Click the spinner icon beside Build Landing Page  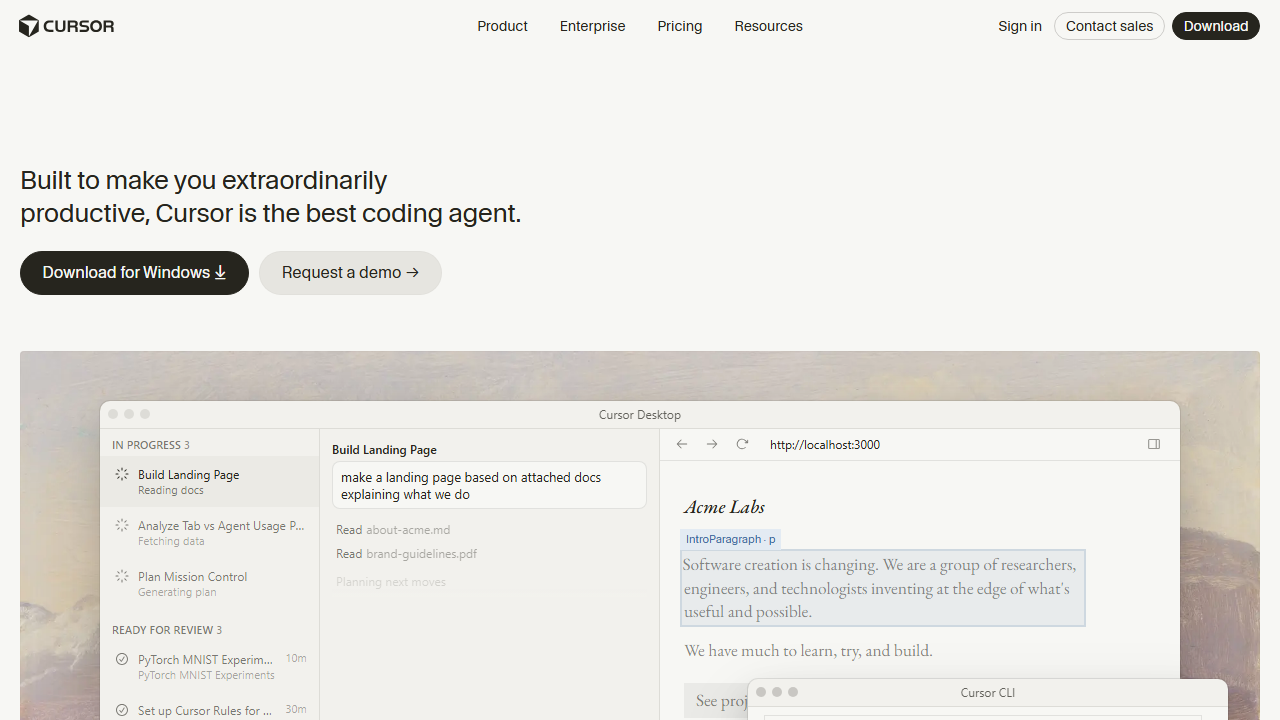click(122, 475)
